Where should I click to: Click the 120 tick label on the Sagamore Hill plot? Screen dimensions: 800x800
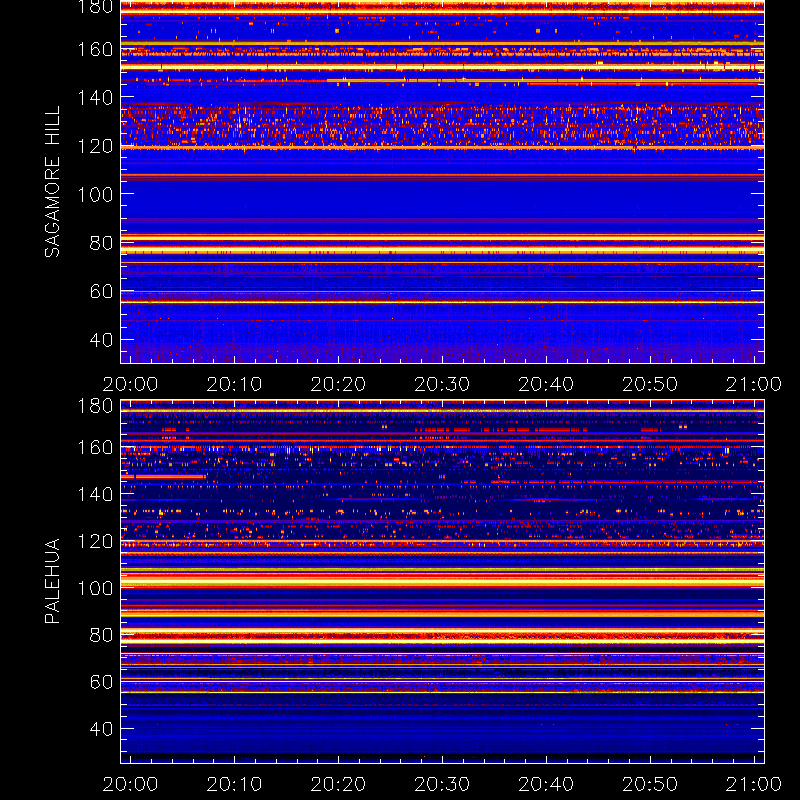point(95,146)
